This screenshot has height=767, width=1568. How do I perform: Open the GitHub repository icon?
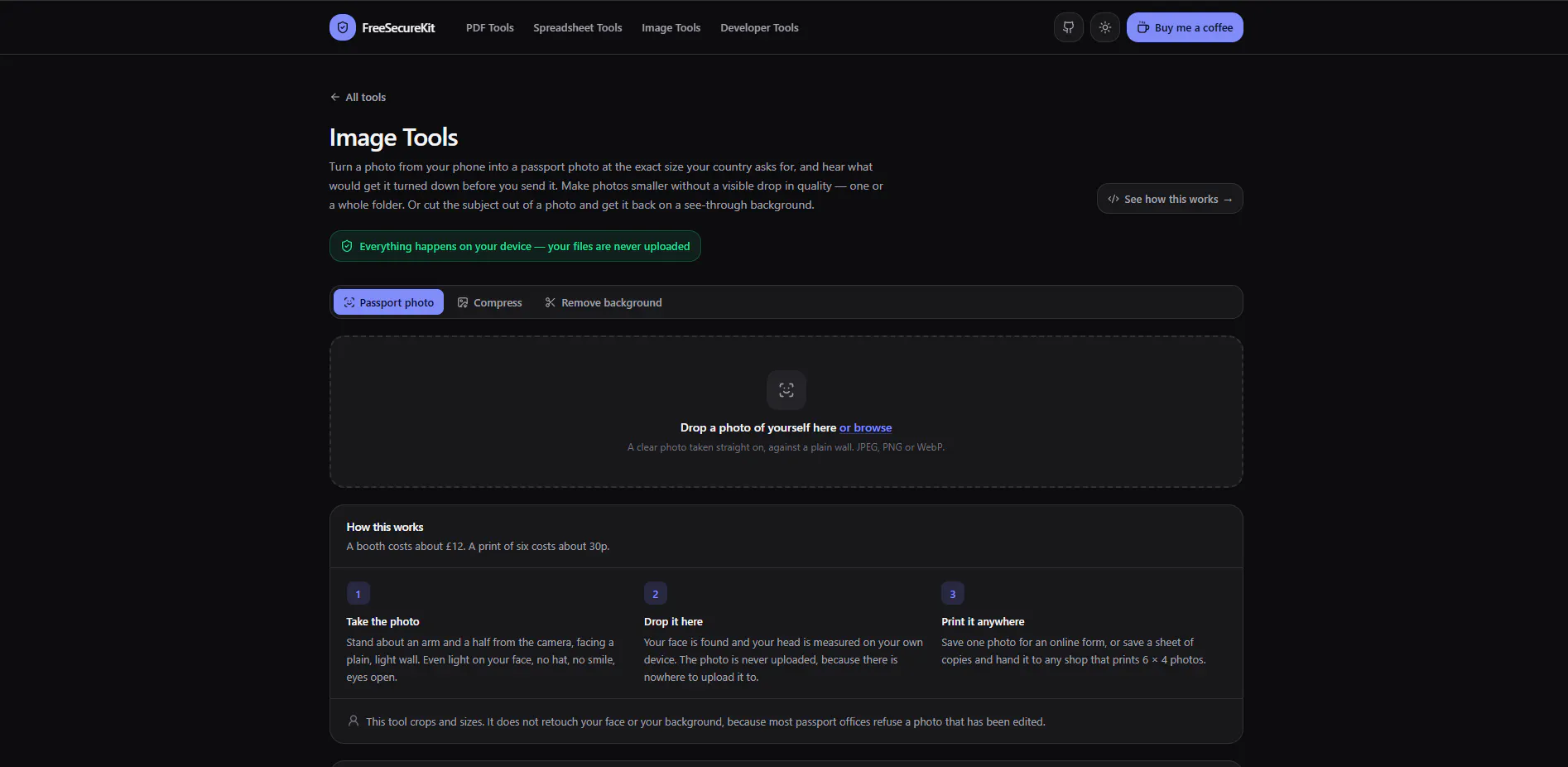pyautogui.click(x=1069, y=27)
